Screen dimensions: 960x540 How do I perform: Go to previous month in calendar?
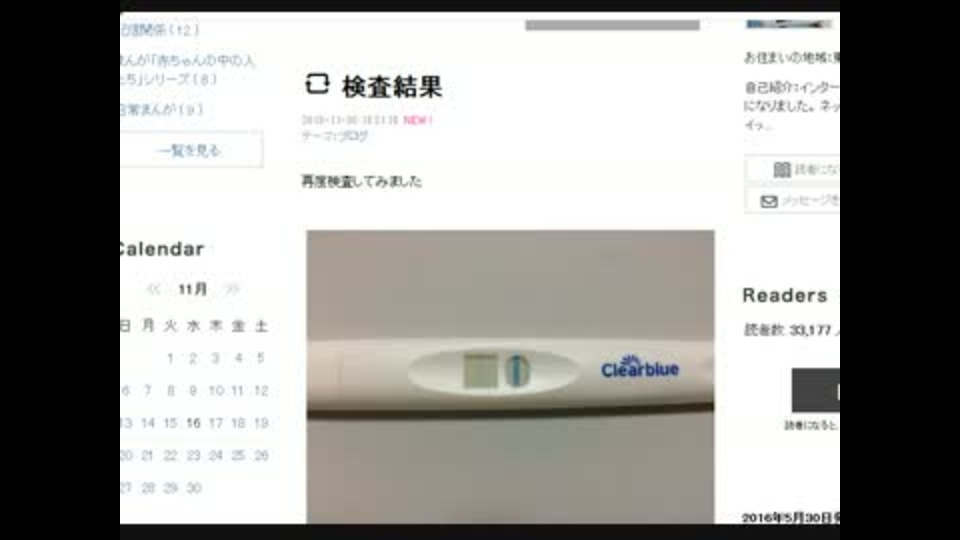(x=154, y=289)
